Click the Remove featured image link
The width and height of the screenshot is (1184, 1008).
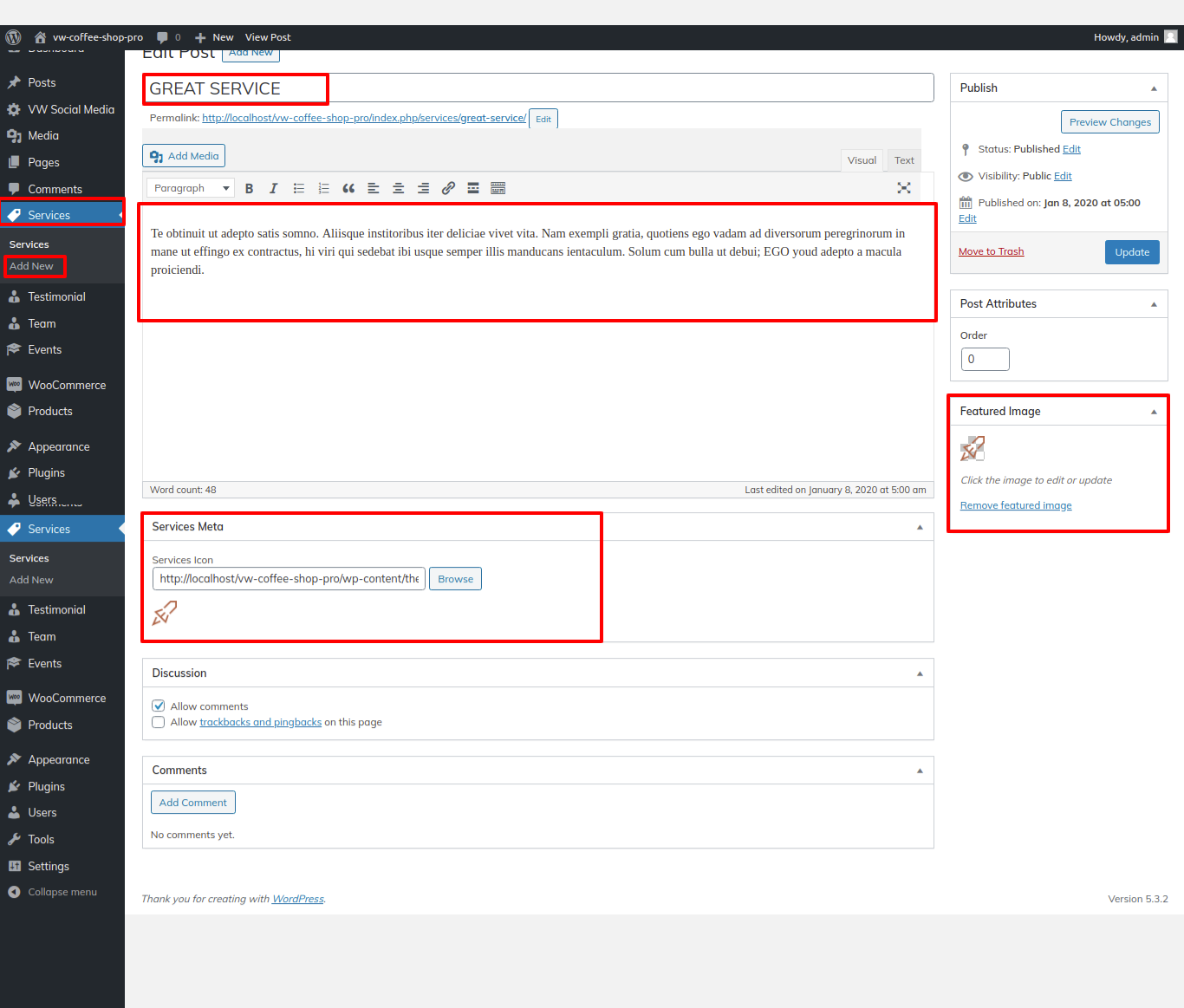[1015, 505]
